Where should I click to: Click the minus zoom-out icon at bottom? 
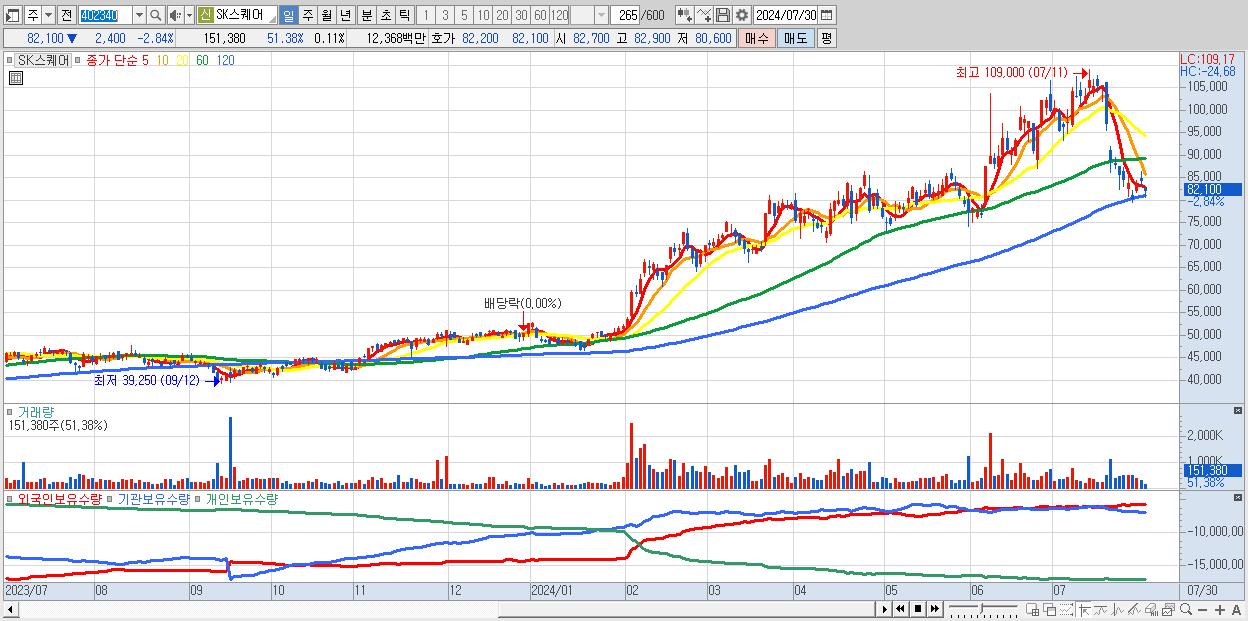coord(1202,610)
